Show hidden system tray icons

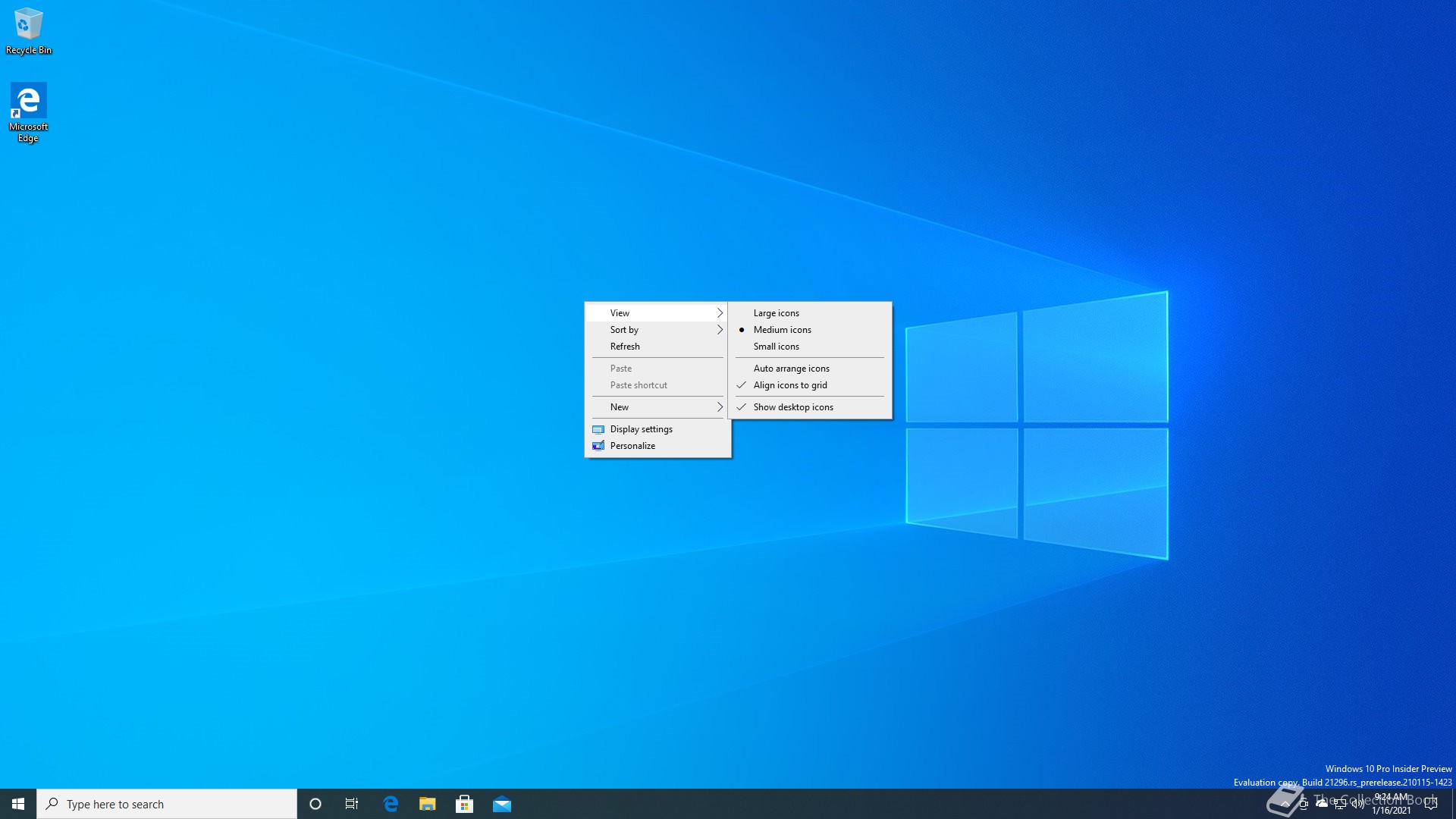(x=1285, y=804)
